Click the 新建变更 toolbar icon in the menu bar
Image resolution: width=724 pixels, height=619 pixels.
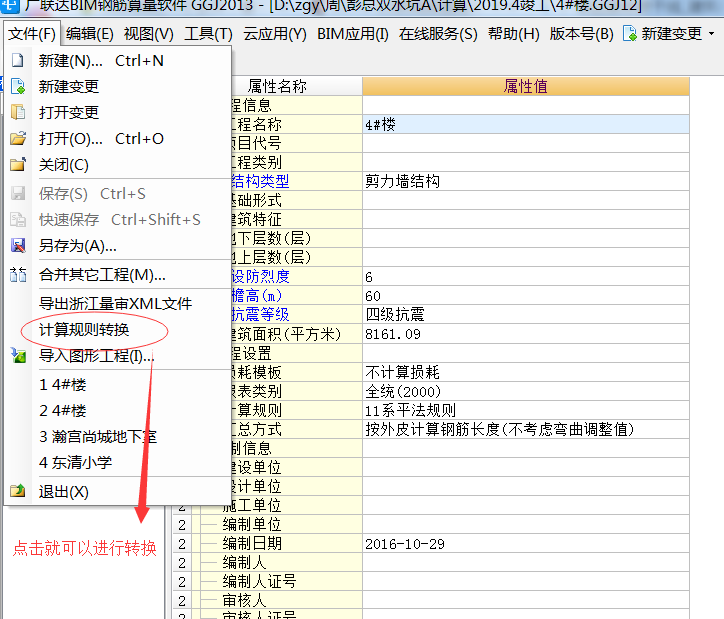click(630, 33)
